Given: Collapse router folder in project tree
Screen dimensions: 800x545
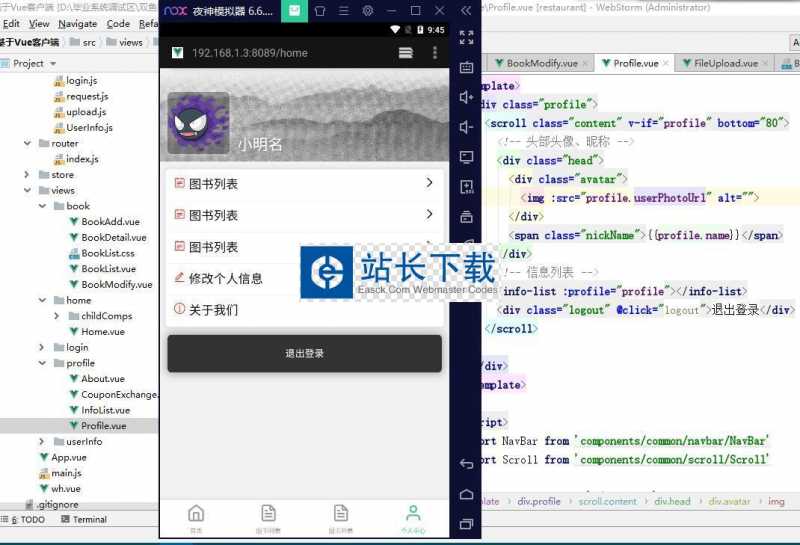Looking at the screenshot, I should (x=27, y=143).
